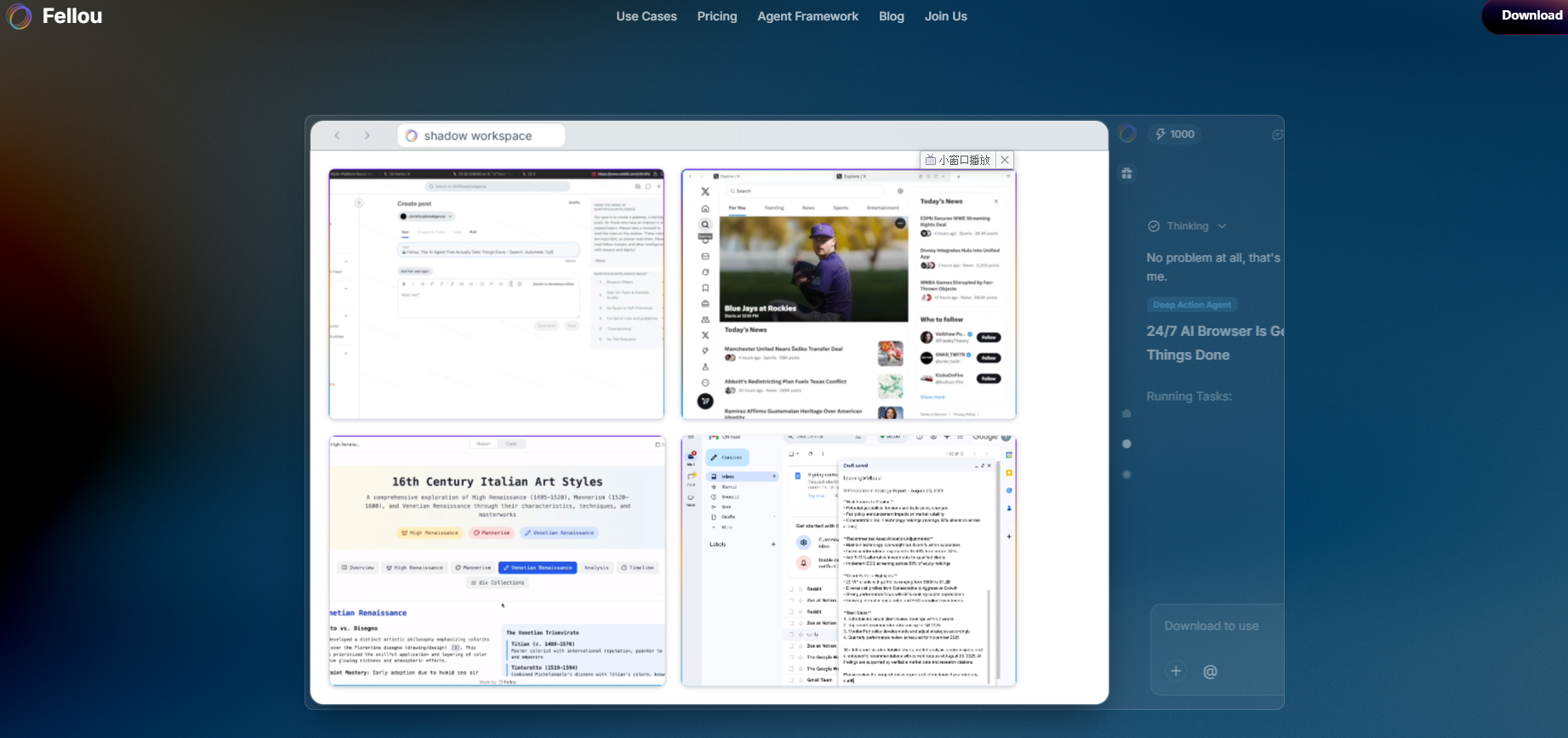This screenshot has width=1568, height=738.
Task: Click the picture-in-picture 小窗口播放 button
Action: click(958, 160)
